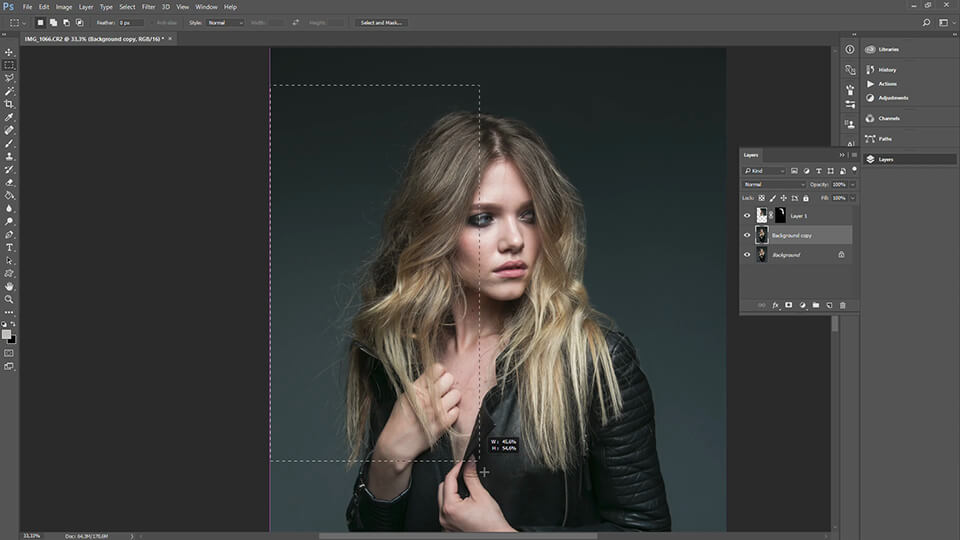Select the Type tool
This screenshot has width=960, height=540.
(x=9, y=247)
